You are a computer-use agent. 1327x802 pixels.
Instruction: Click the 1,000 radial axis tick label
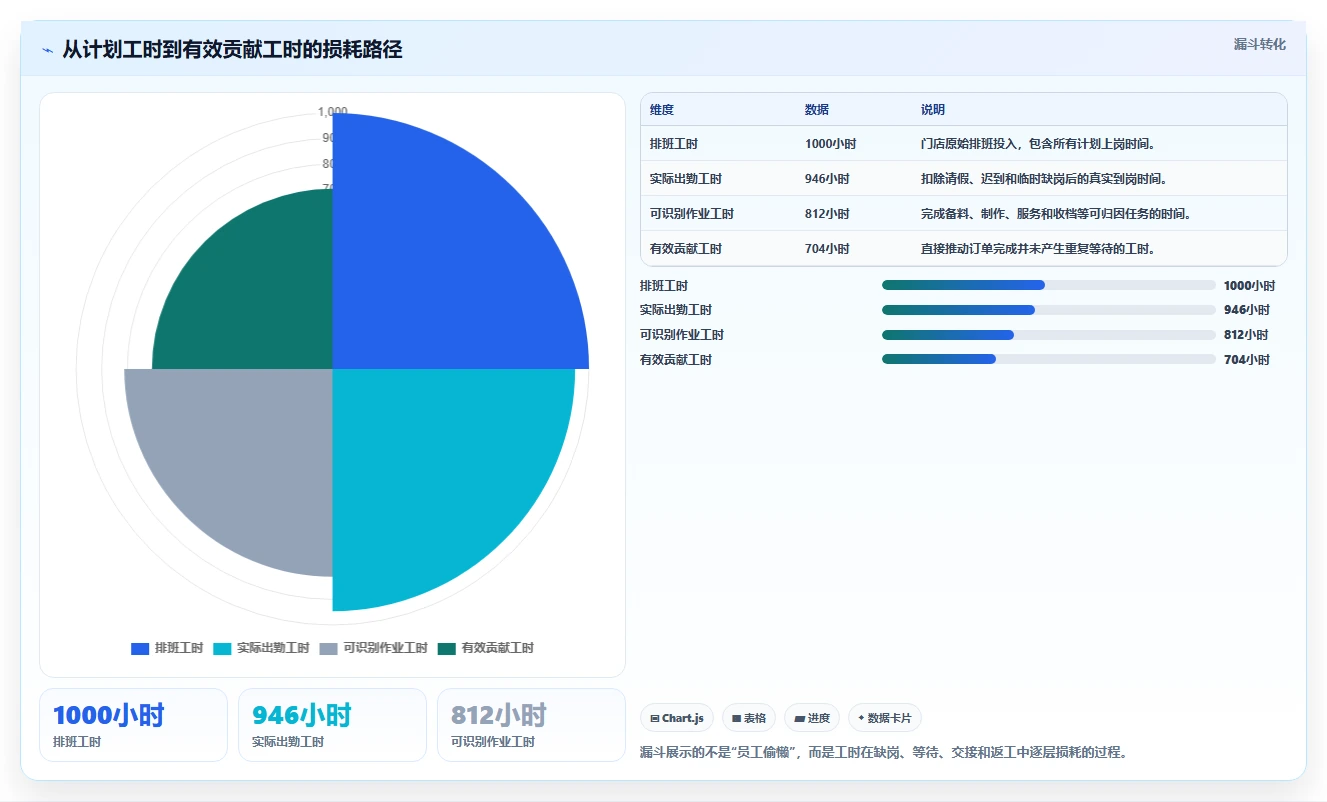(332, 111)
